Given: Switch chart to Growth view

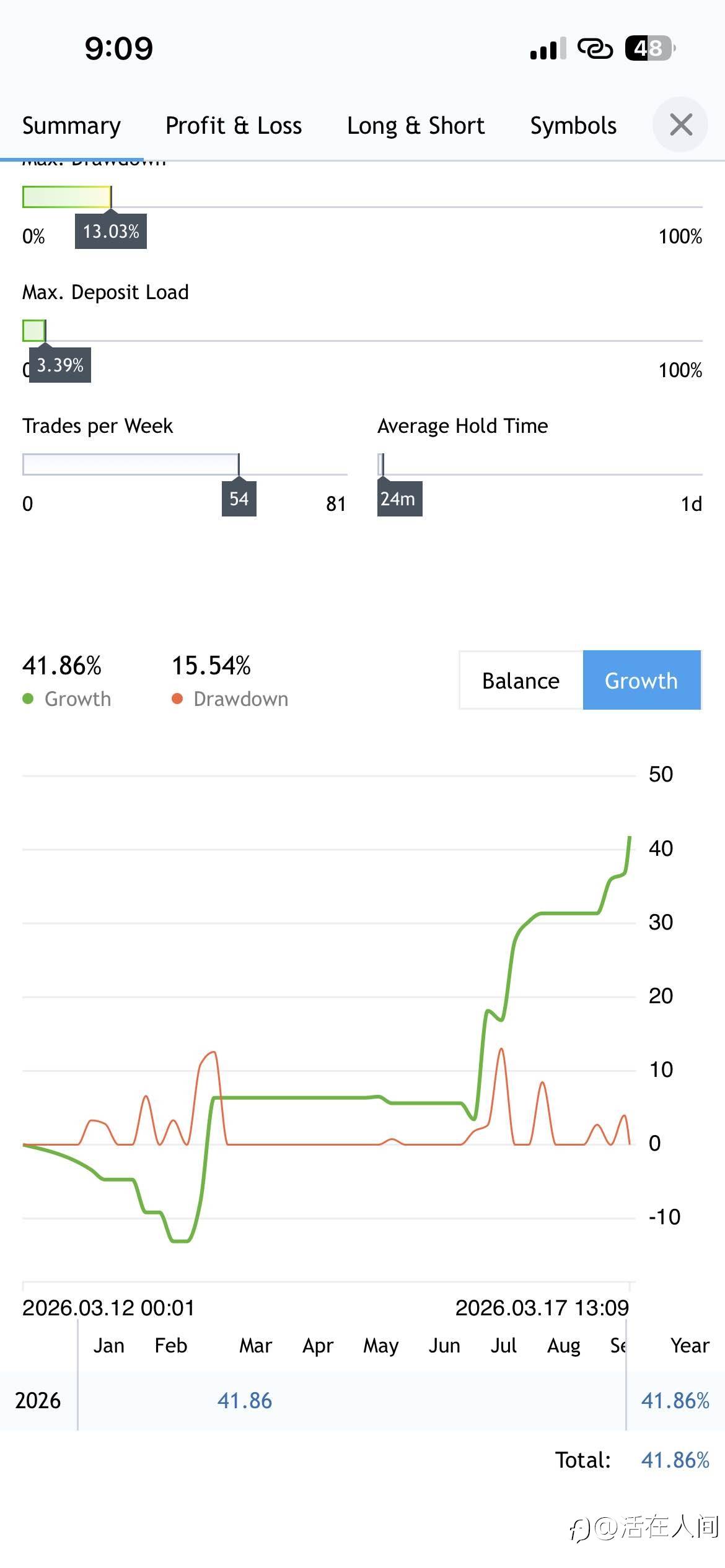Looking at the screenshot, I should click(x=641, y=681).
